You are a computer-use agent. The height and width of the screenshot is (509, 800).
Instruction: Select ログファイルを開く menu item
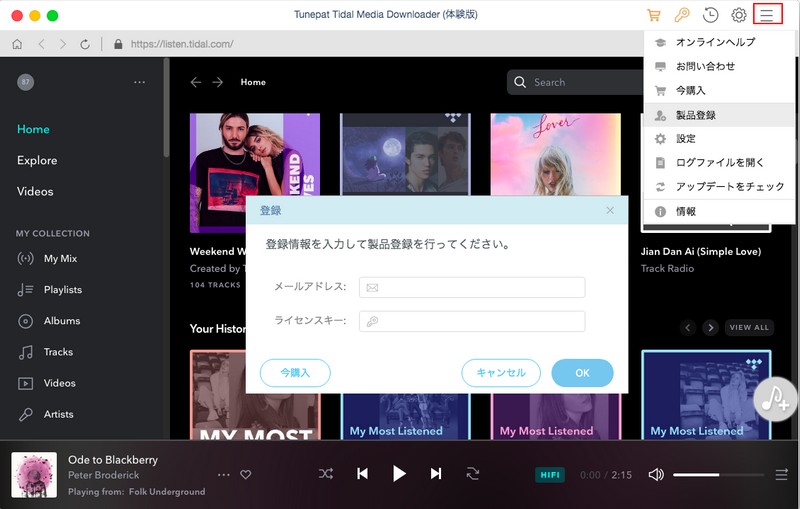tap(719, 163)
